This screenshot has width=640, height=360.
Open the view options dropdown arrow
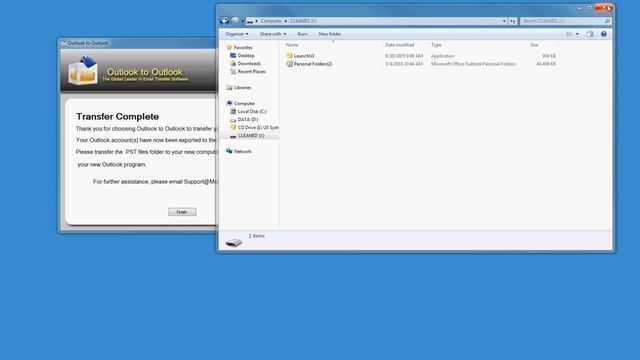pos(577,34)
